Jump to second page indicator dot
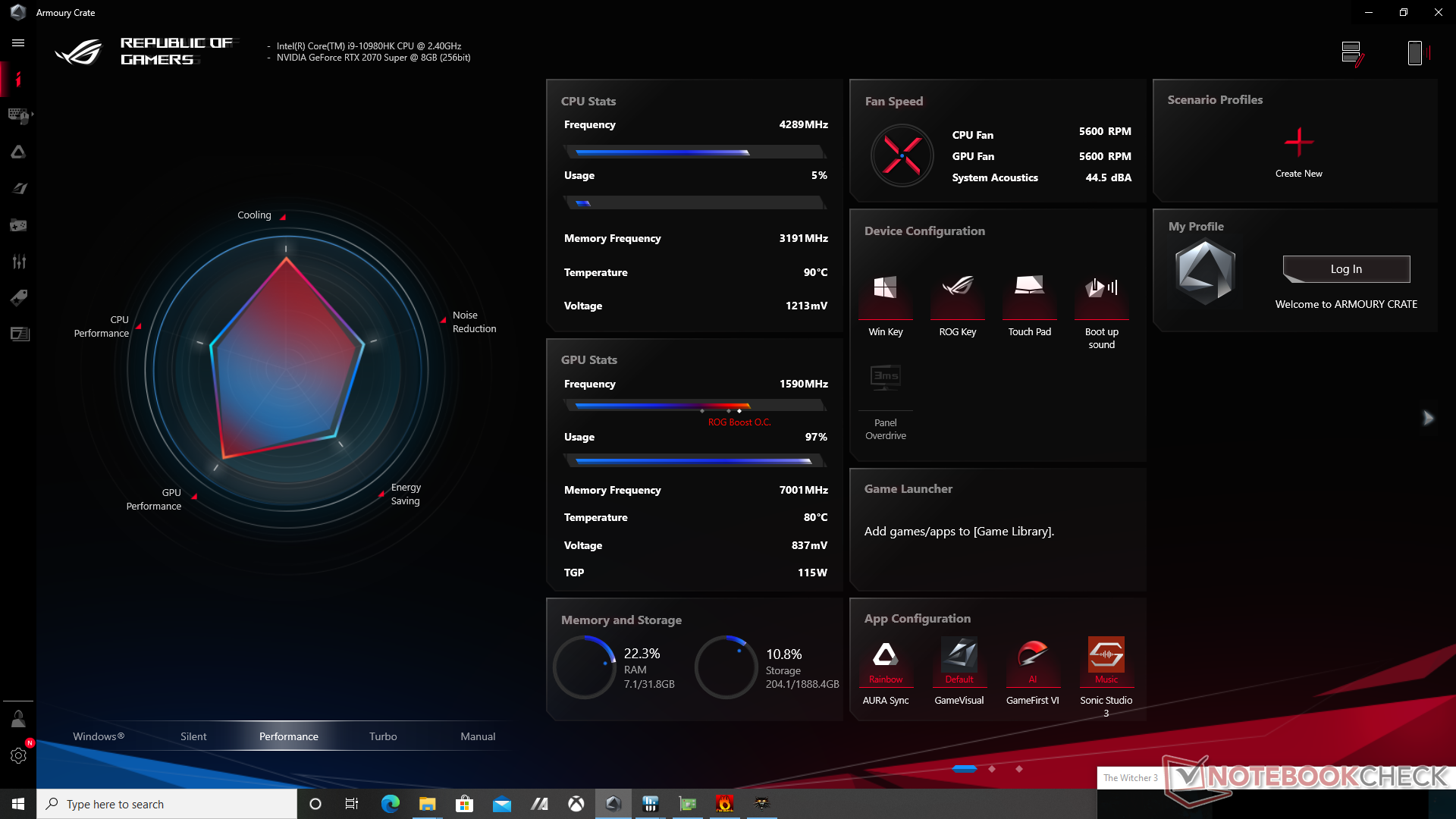 point(992,769)
